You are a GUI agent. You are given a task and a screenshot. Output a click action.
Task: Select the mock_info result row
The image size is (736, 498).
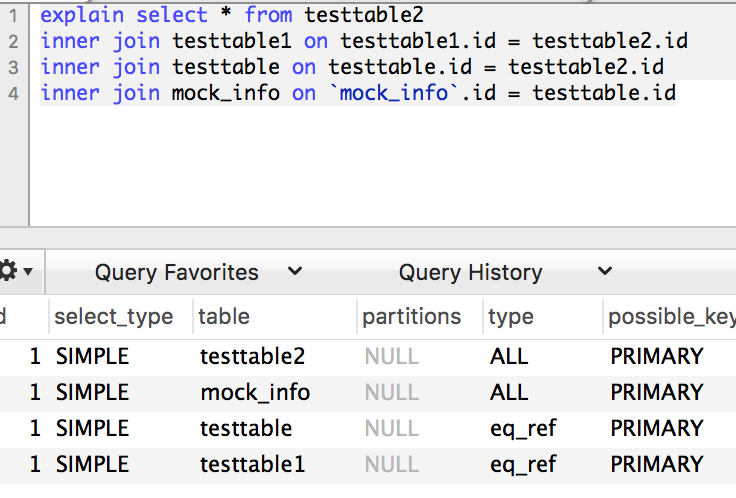tap(368, 393)
